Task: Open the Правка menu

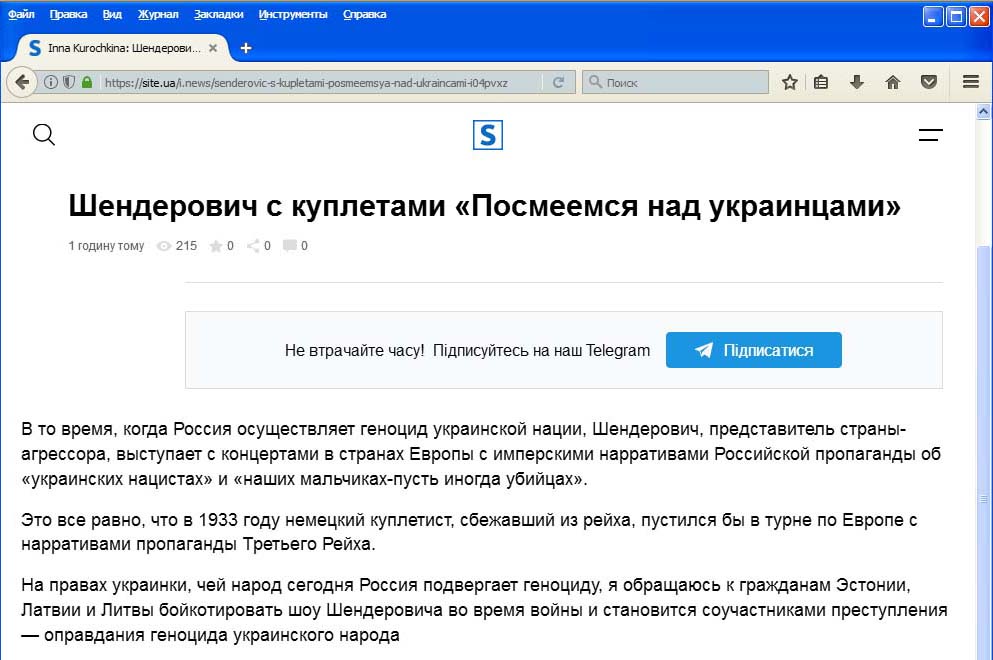Action: click(x=68, y=14)
